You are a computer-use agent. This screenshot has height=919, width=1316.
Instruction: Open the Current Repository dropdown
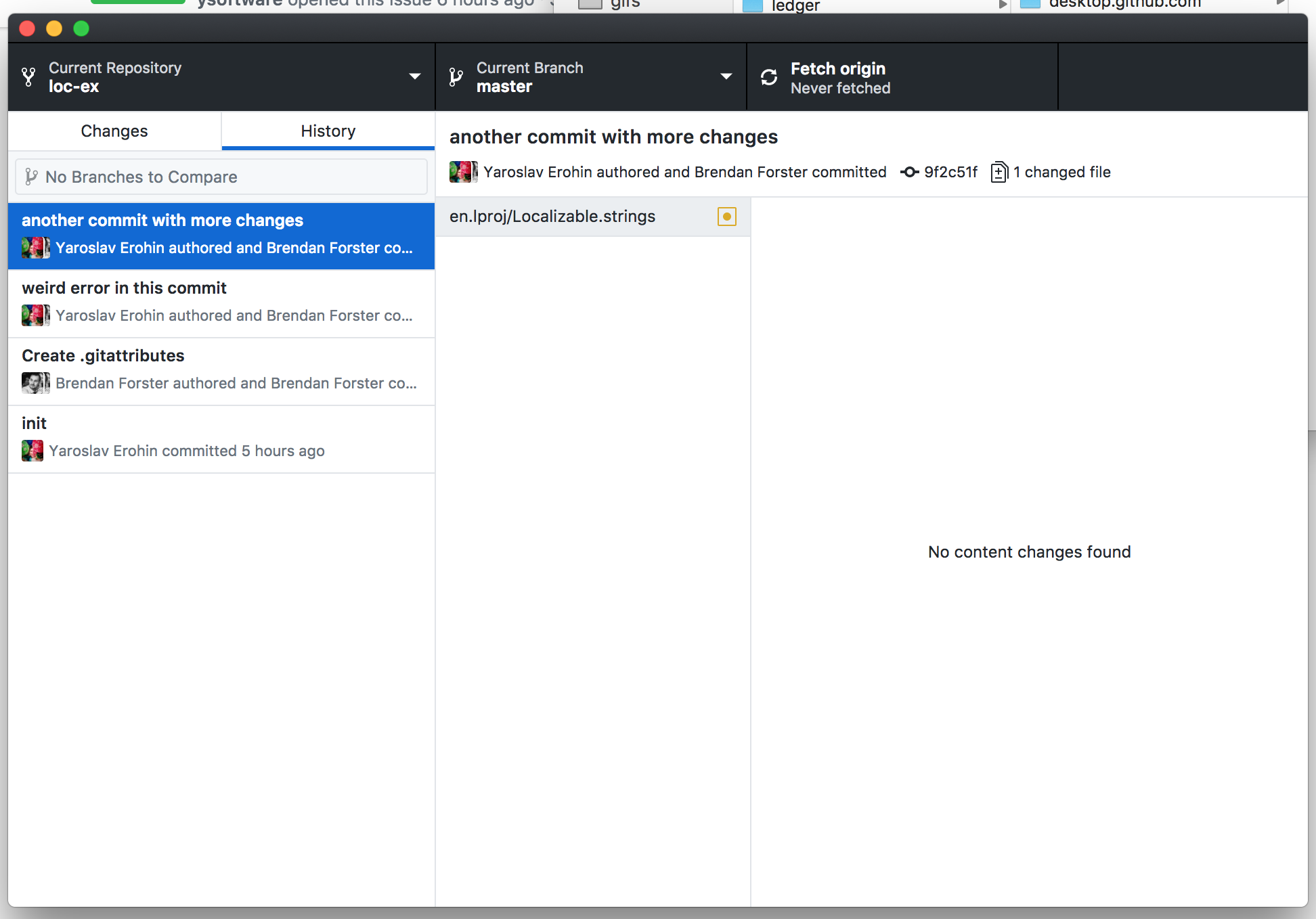(414, 76)
